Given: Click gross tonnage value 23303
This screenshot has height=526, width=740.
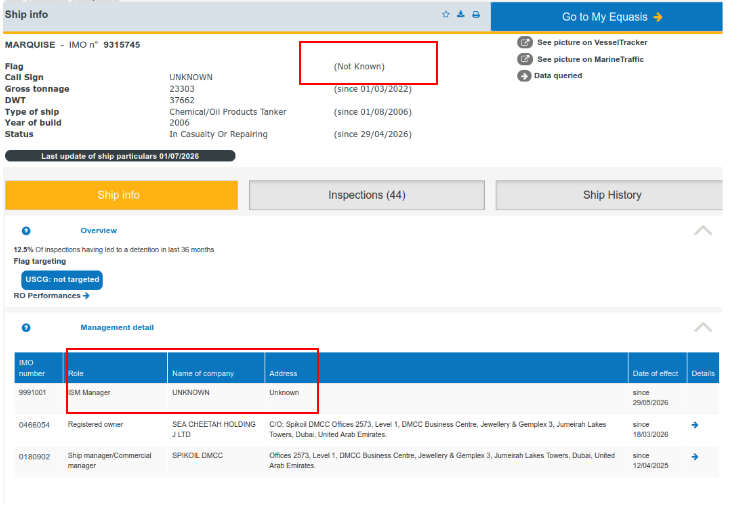Looking at the screenshot, I should click(182, 89).
